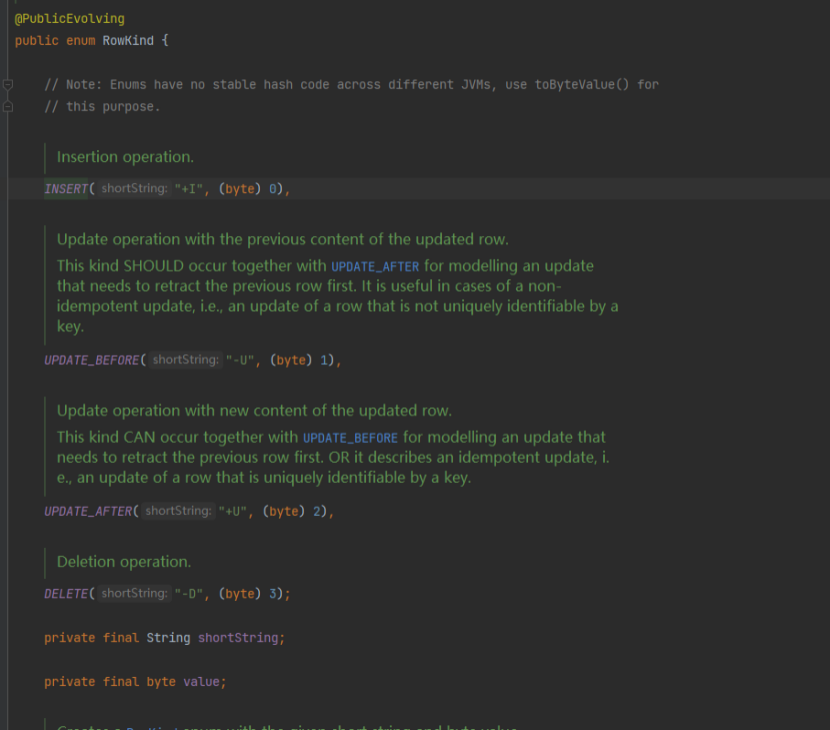Image resolution: width=830 pixels, height=730 pixels.
Task: Click the 'public' keyword before enum
Action: point(37,41)
